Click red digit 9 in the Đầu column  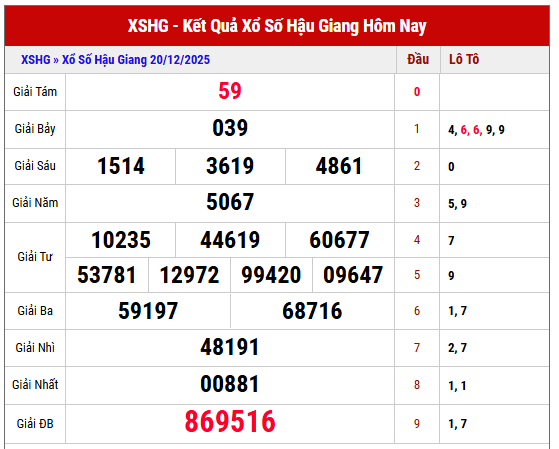click(x=417, y=424)
